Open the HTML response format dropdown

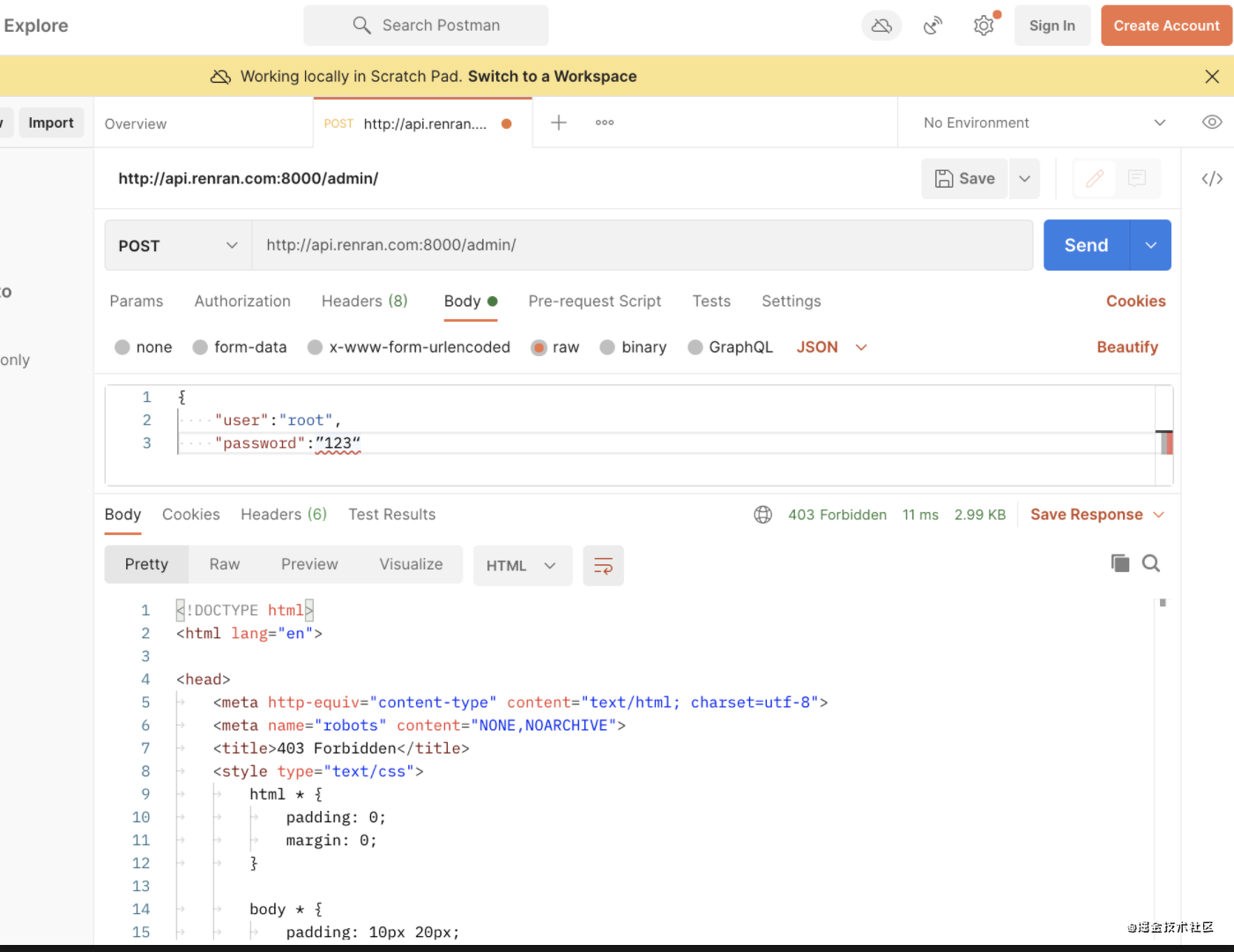tap(522, 566)
